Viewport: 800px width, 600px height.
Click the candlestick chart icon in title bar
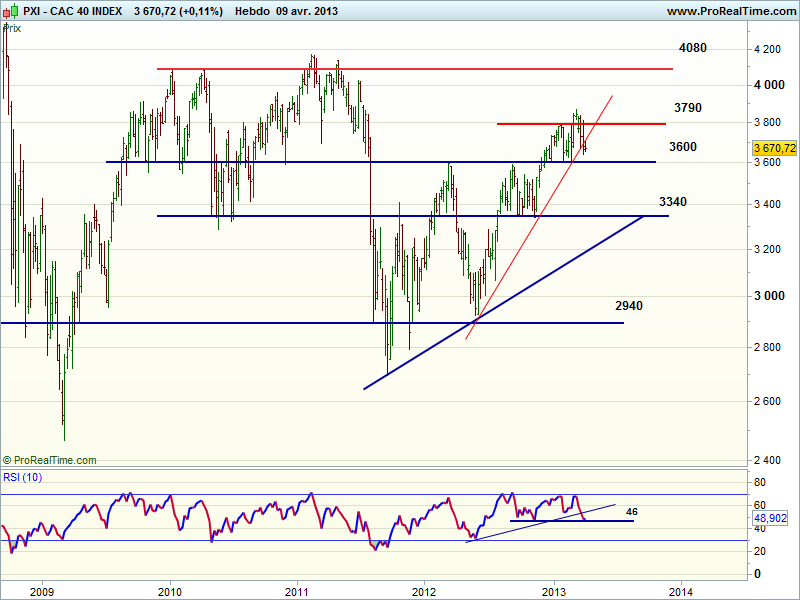[9, 11]
